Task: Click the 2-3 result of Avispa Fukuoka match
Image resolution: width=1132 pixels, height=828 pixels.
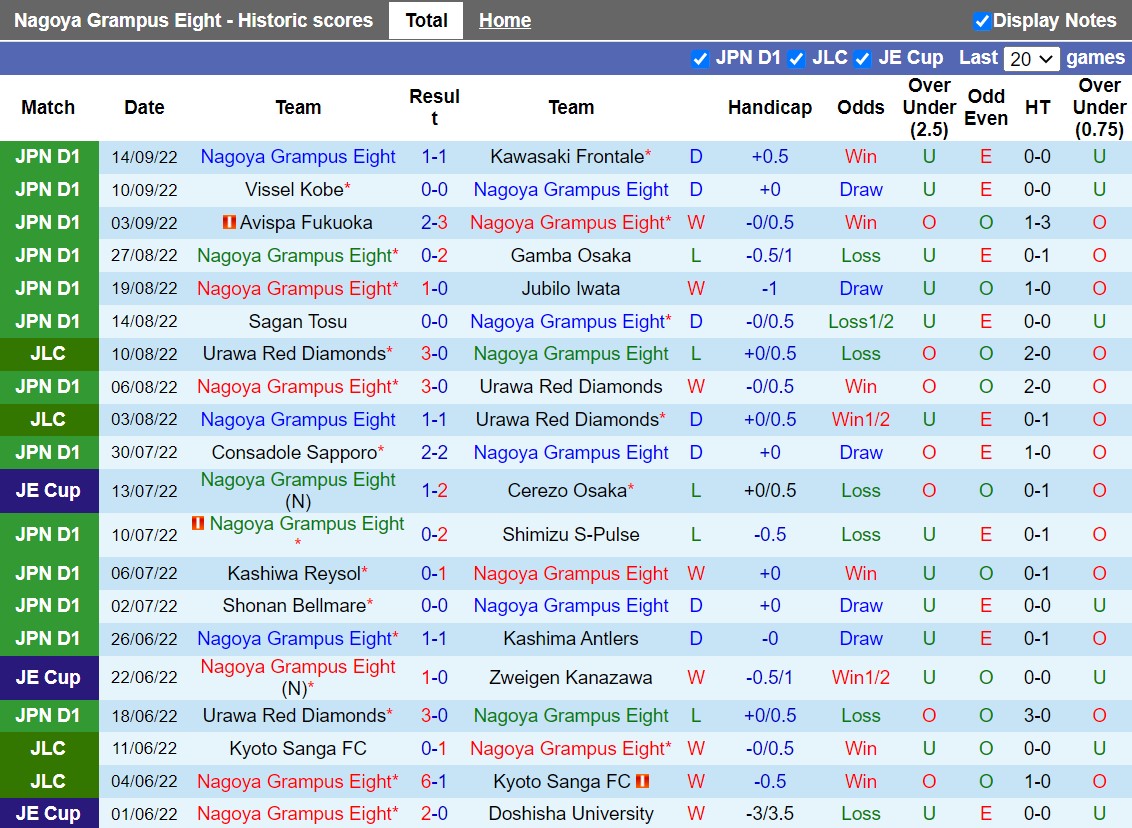Action: tap(434, 222)
